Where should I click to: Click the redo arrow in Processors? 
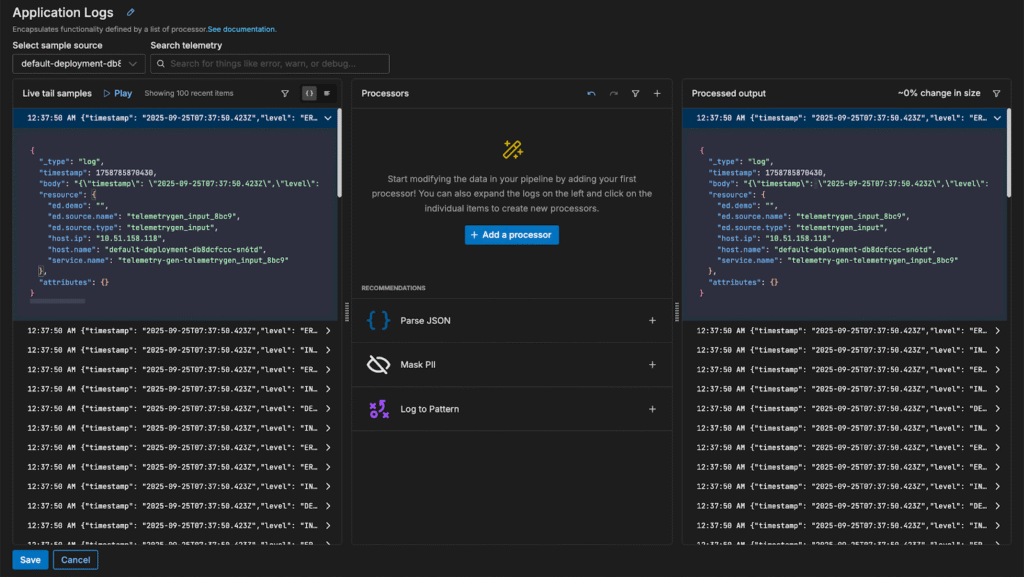click(613, 93)
